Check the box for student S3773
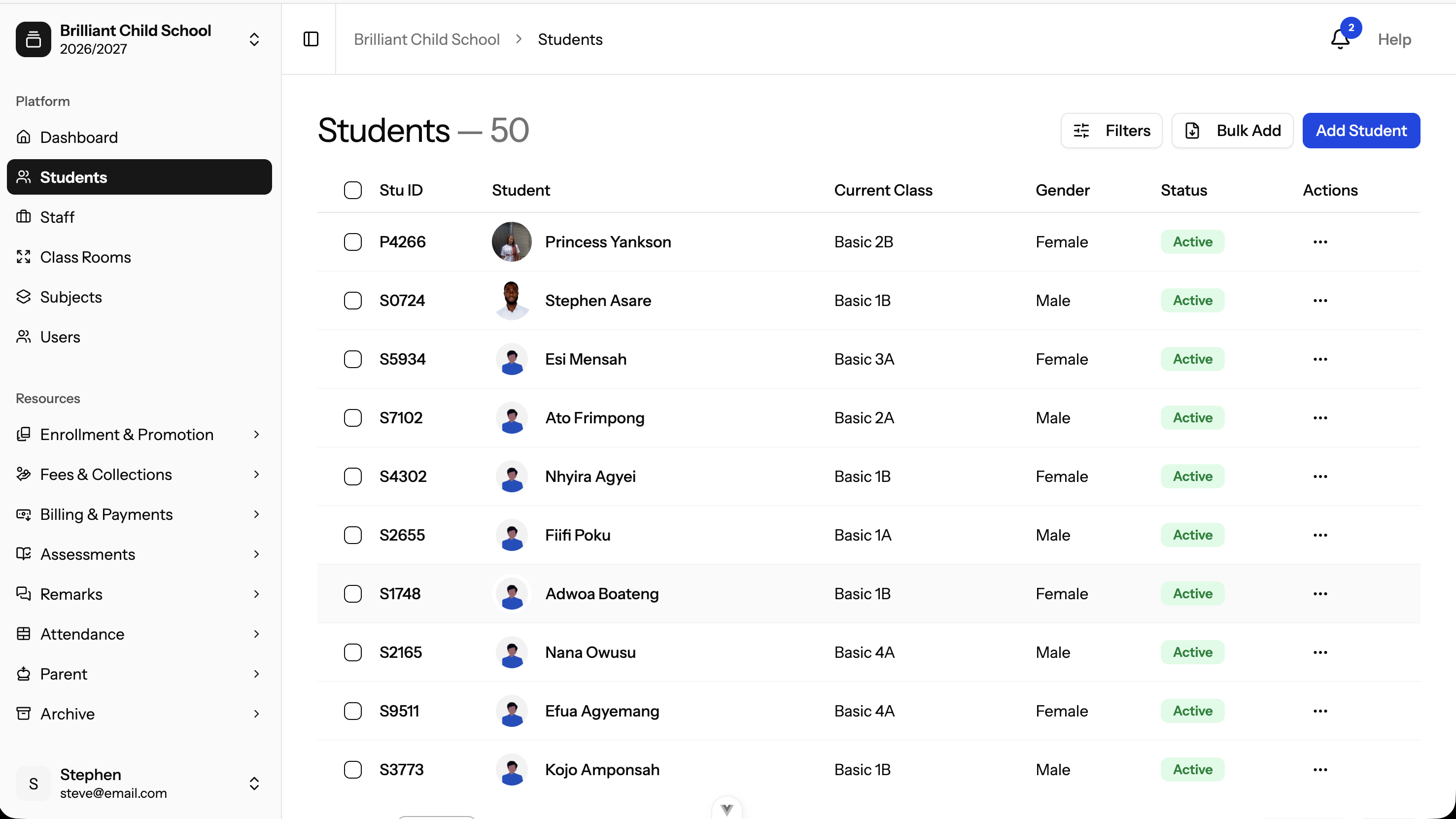 353,770
